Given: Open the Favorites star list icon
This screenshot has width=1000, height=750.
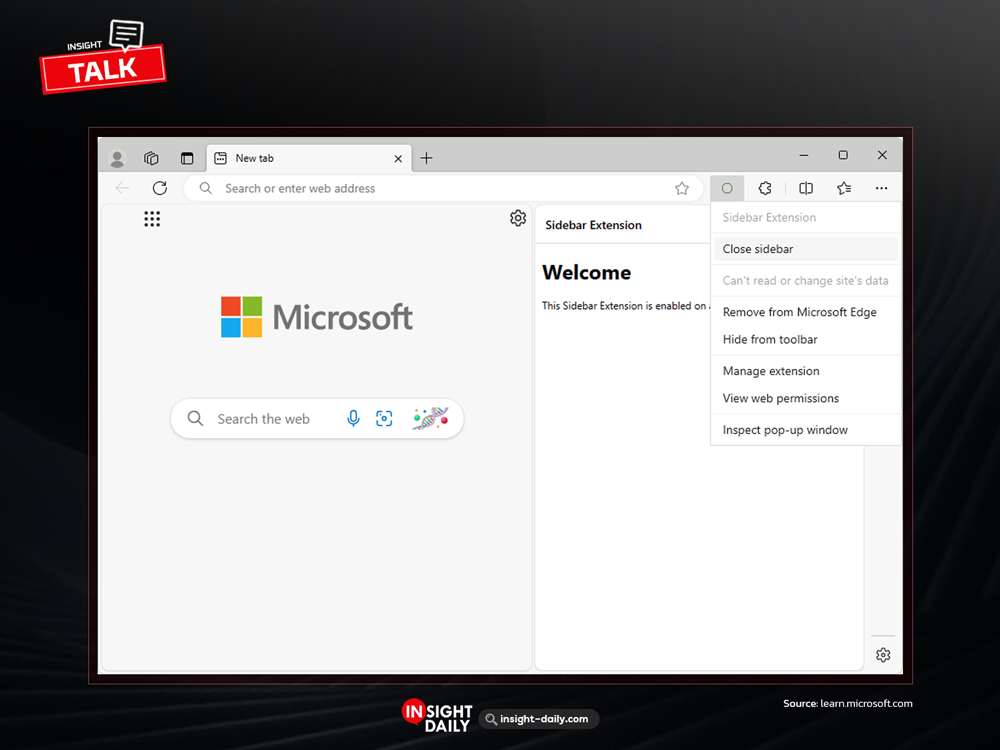Looking at the screenshot, I should click(844, 188).
